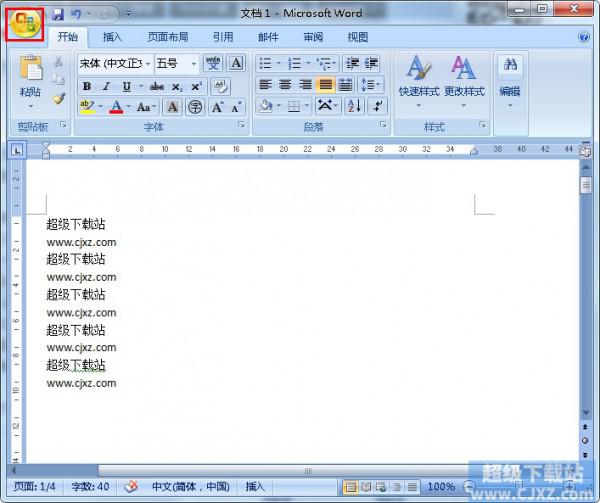Switch to 视图 (View) tab
The width and height of the screenshot is (600, 503).
tap(358, 37)
